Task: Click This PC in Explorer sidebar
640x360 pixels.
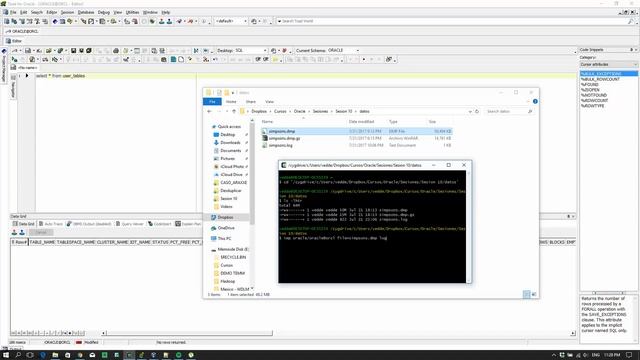Action: pos(224,238)
